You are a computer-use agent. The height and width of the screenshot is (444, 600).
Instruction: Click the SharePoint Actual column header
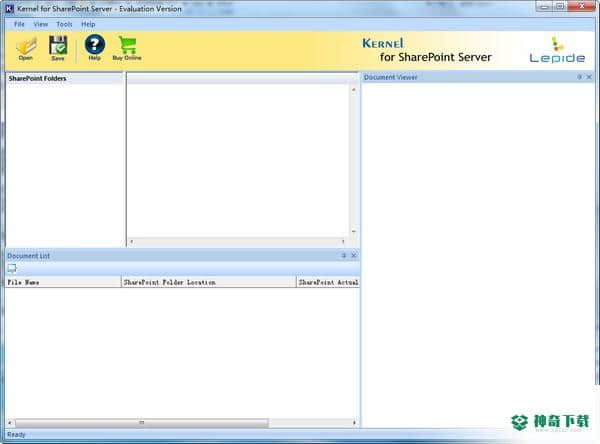328,282
